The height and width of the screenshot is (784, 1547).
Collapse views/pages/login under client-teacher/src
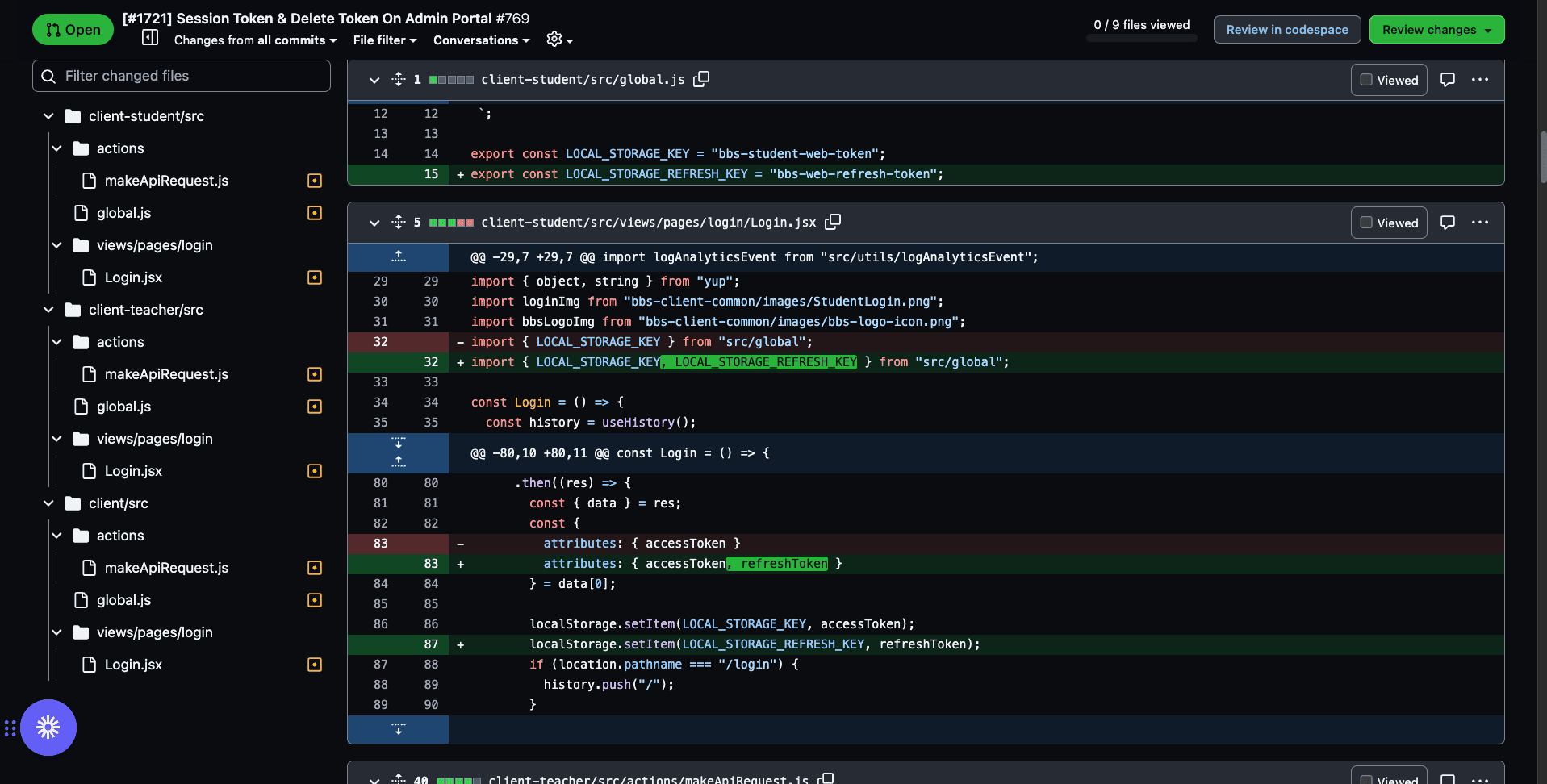coord(56,439)
